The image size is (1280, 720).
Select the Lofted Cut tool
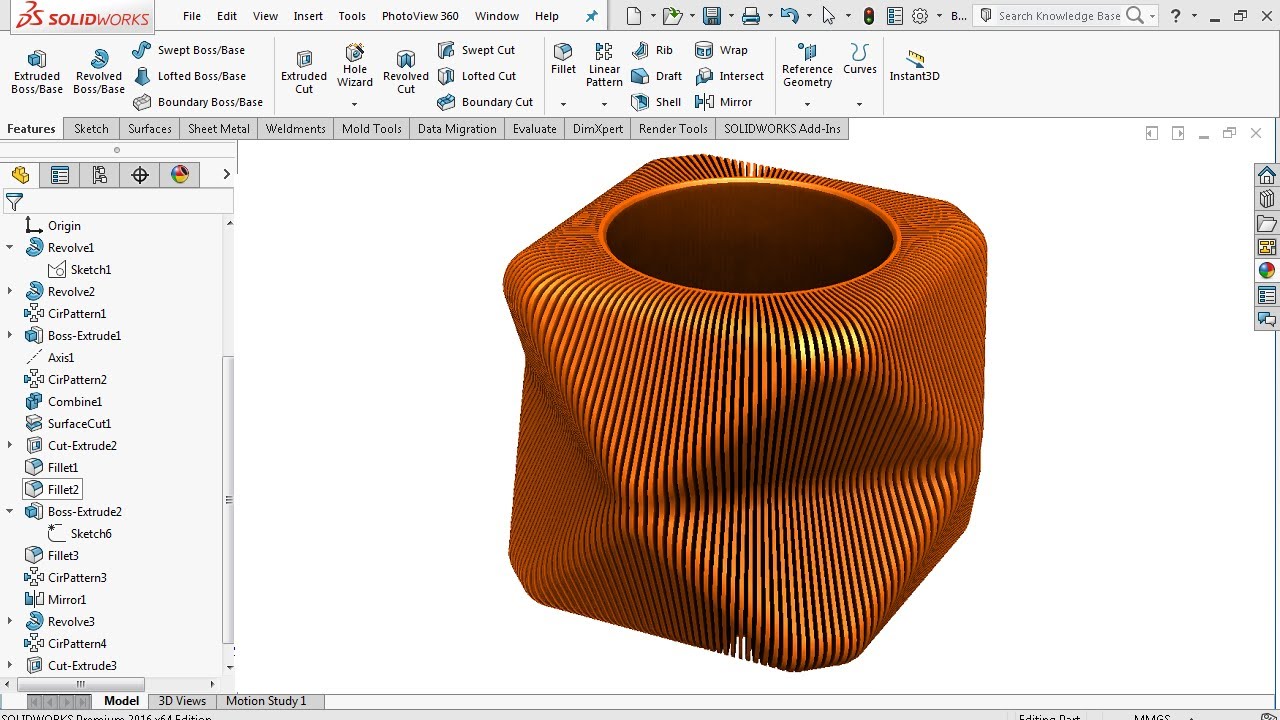477,76
